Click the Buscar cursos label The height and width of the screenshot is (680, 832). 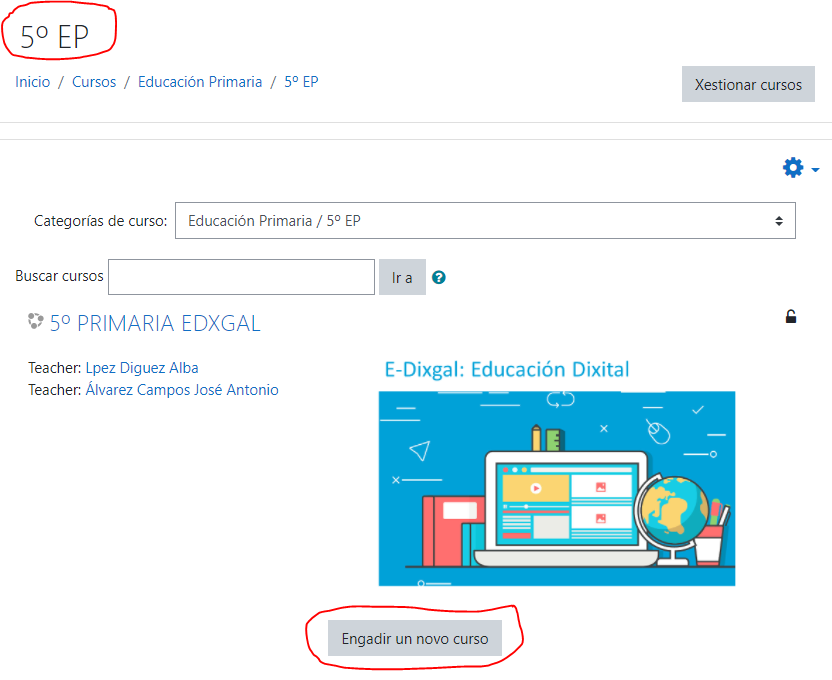point(59,276)
